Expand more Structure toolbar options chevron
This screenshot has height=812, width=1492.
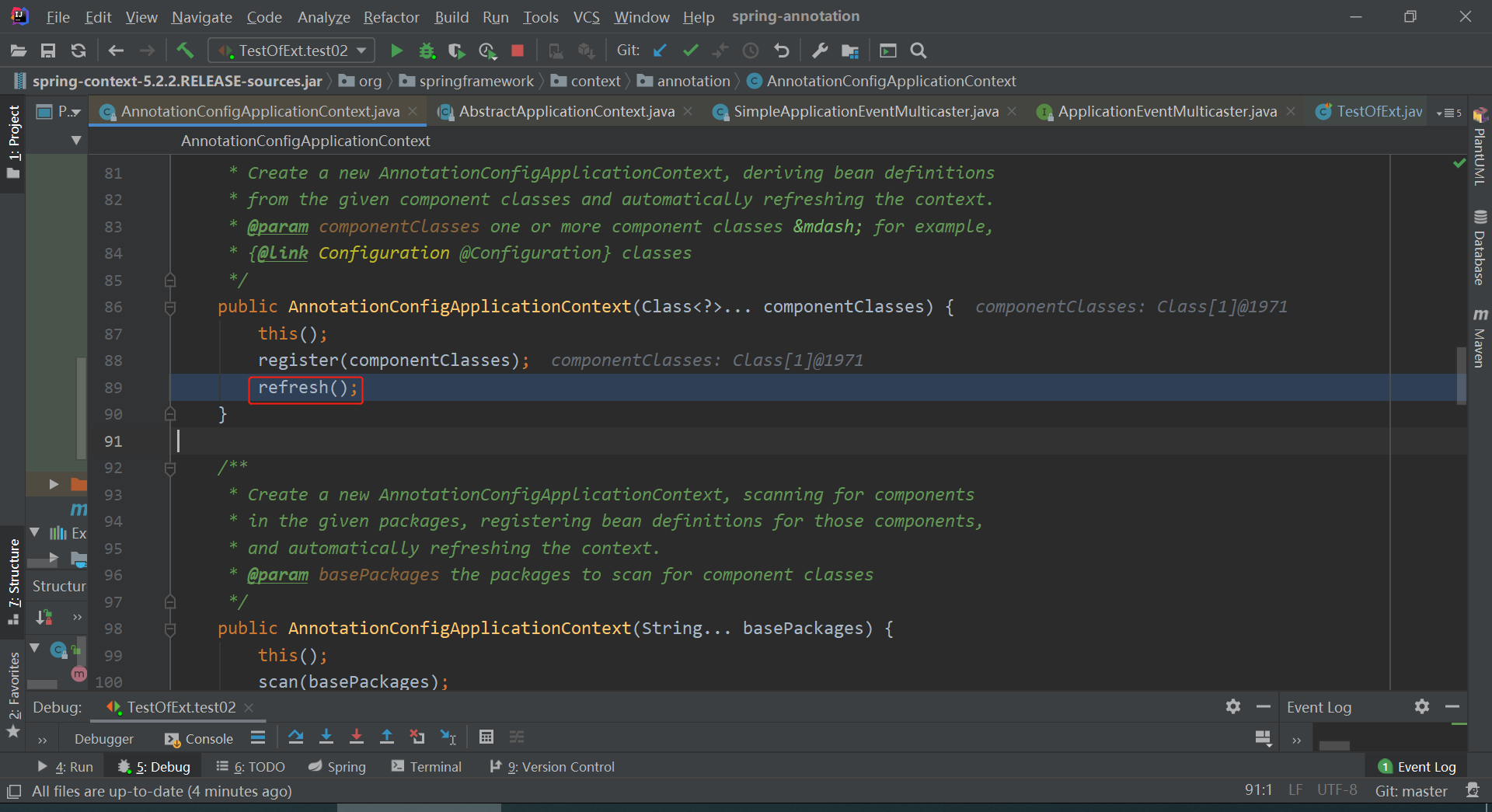[77, 618]
